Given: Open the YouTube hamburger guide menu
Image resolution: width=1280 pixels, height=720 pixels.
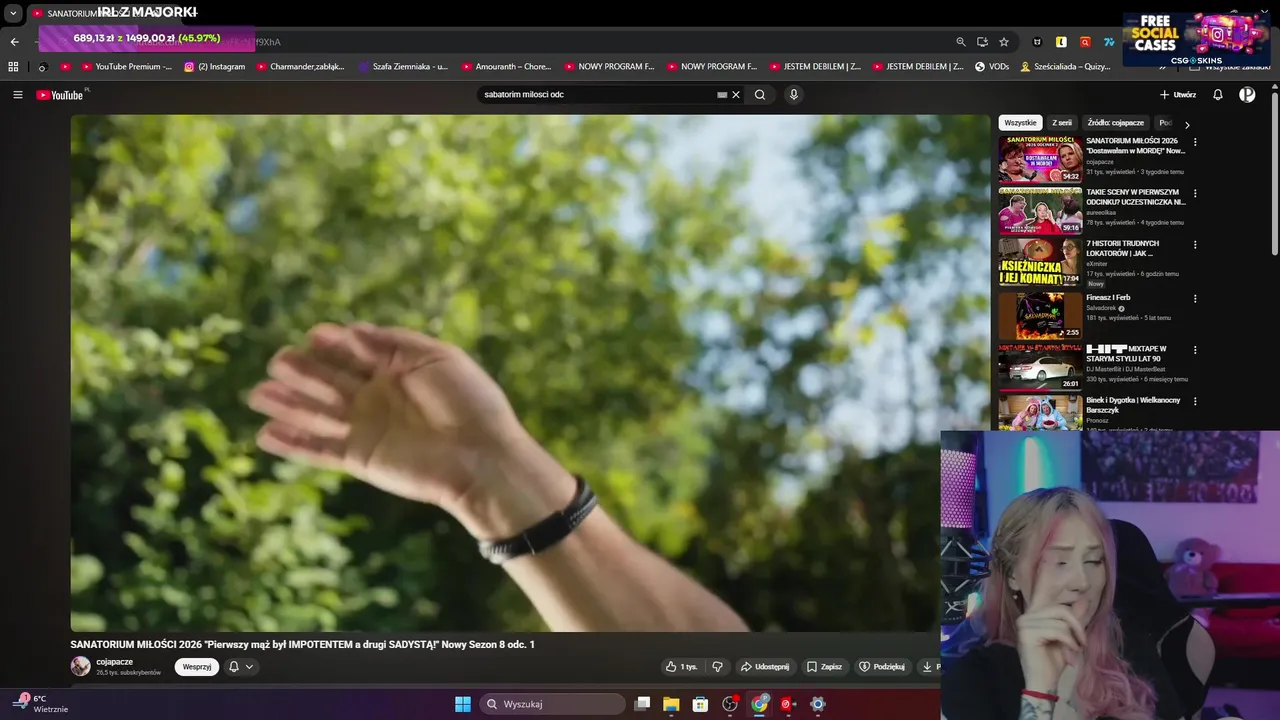Looking at the screenshot, I should point(18,95).
